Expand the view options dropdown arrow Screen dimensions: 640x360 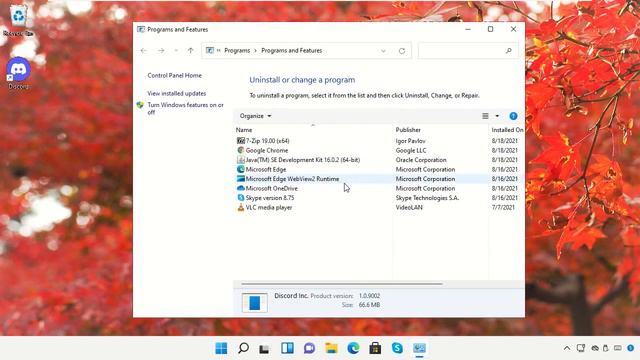pyautogui.click(x=497, y=116)
